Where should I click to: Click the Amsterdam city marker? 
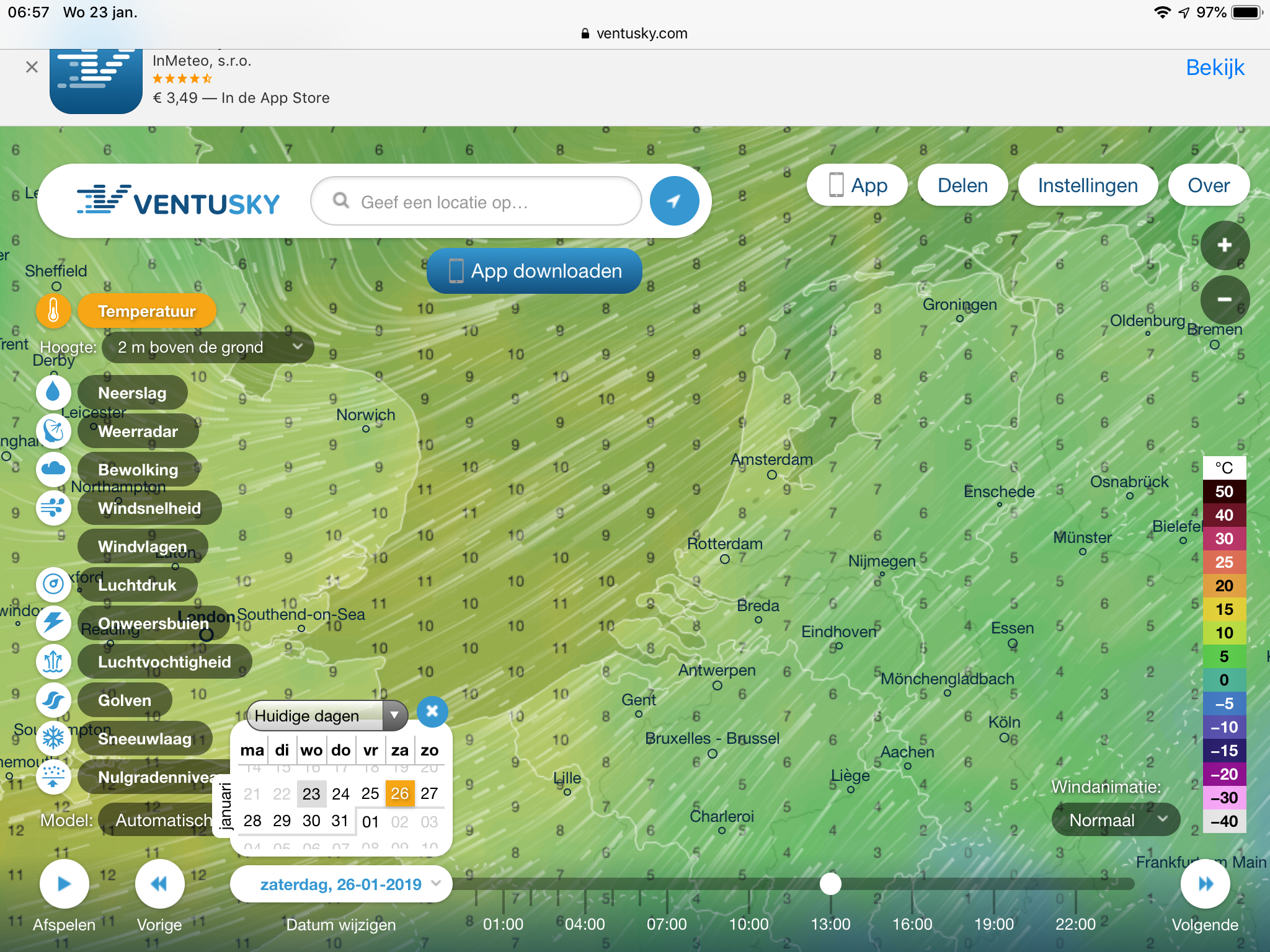(771, 475)
